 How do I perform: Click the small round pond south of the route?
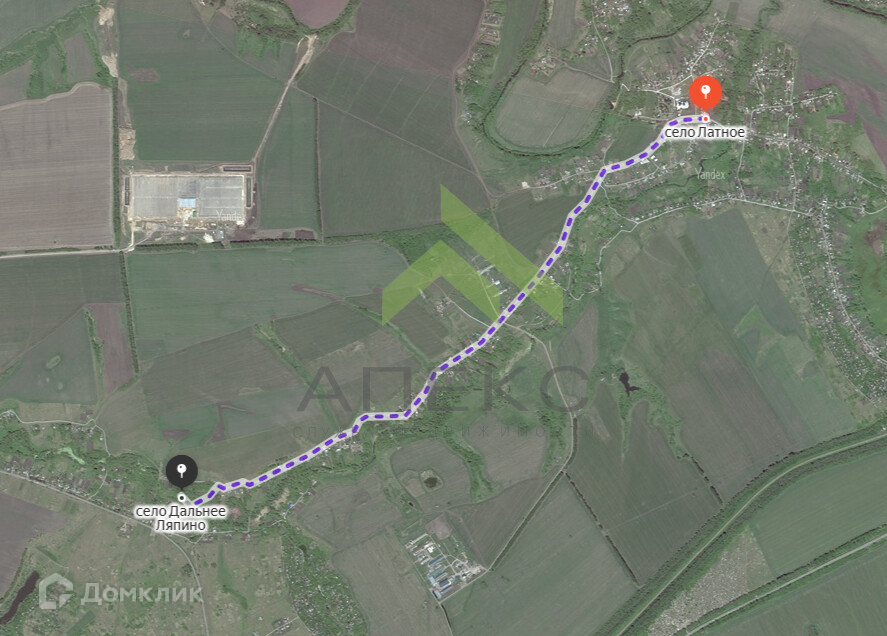(430, 482)
